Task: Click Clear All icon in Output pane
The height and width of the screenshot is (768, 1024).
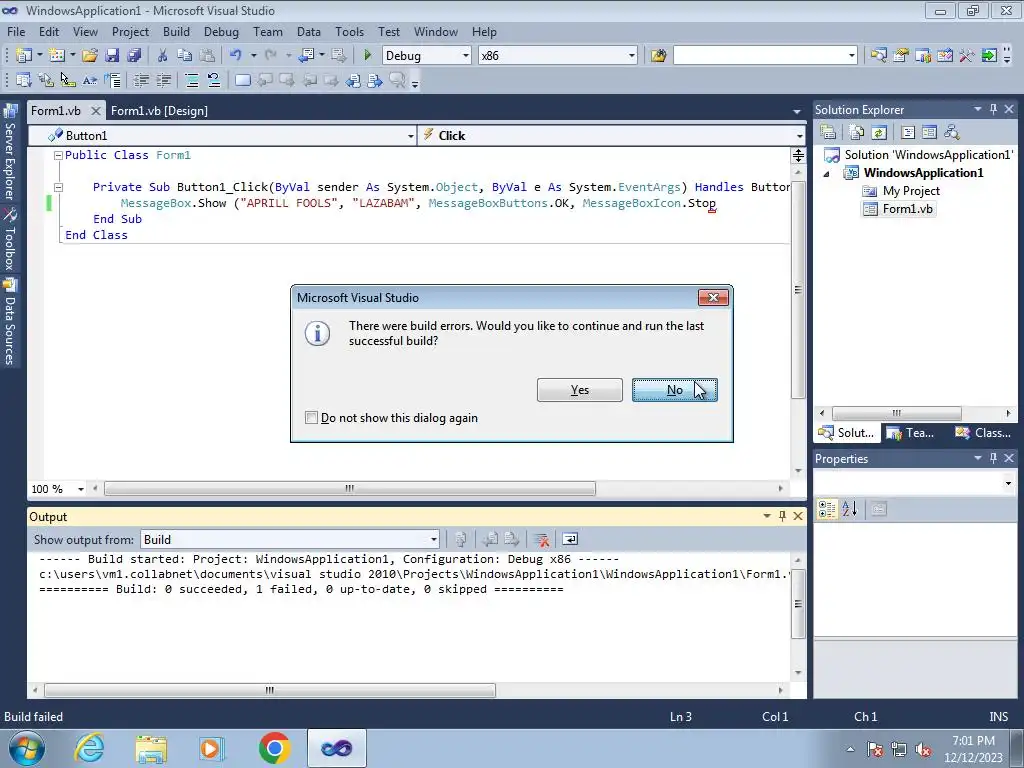Action: [x=541, y=539]
